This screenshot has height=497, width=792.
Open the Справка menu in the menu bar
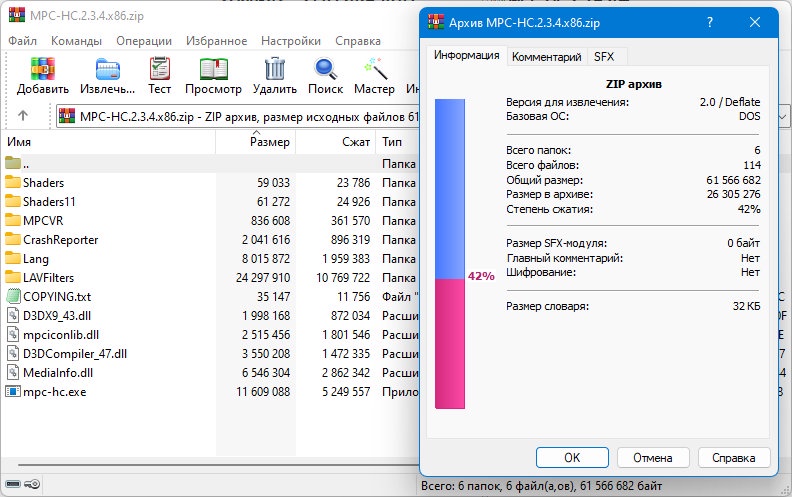click(x=358, y=41)
